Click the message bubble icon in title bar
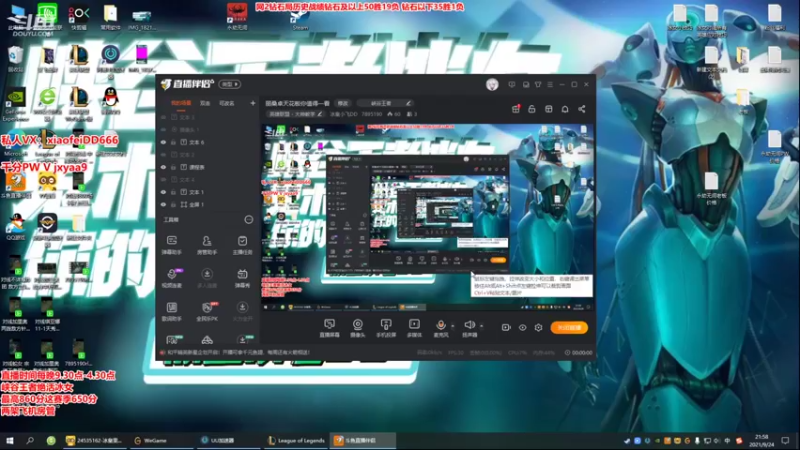Screen dimensions: 800x450 click(x=512, y=85)
